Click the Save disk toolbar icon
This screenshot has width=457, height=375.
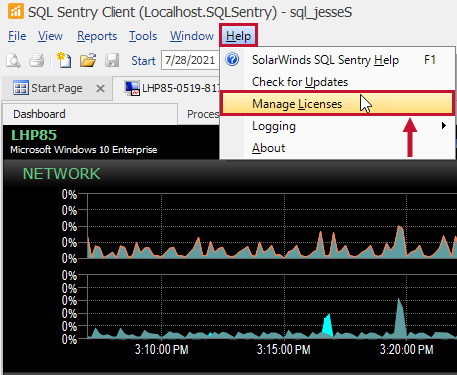[x=112, y=61]
